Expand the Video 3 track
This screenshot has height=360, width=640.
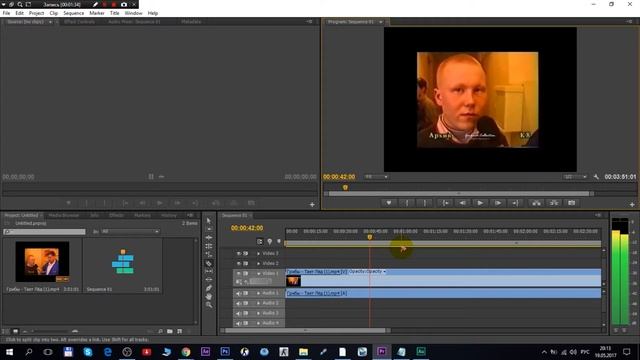(258, 253)
